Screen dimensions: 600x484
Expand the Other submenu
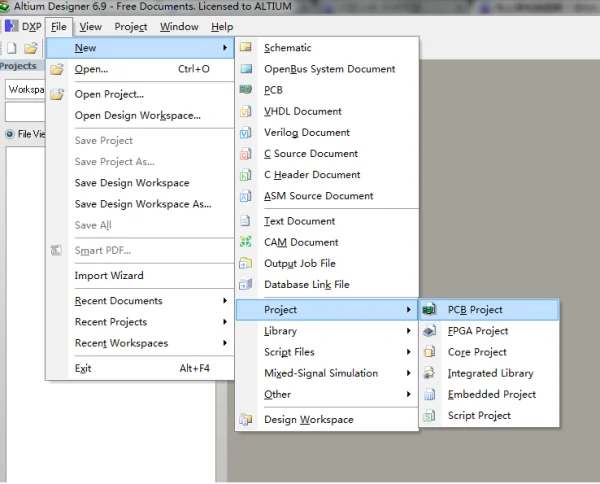coord(409,394)
